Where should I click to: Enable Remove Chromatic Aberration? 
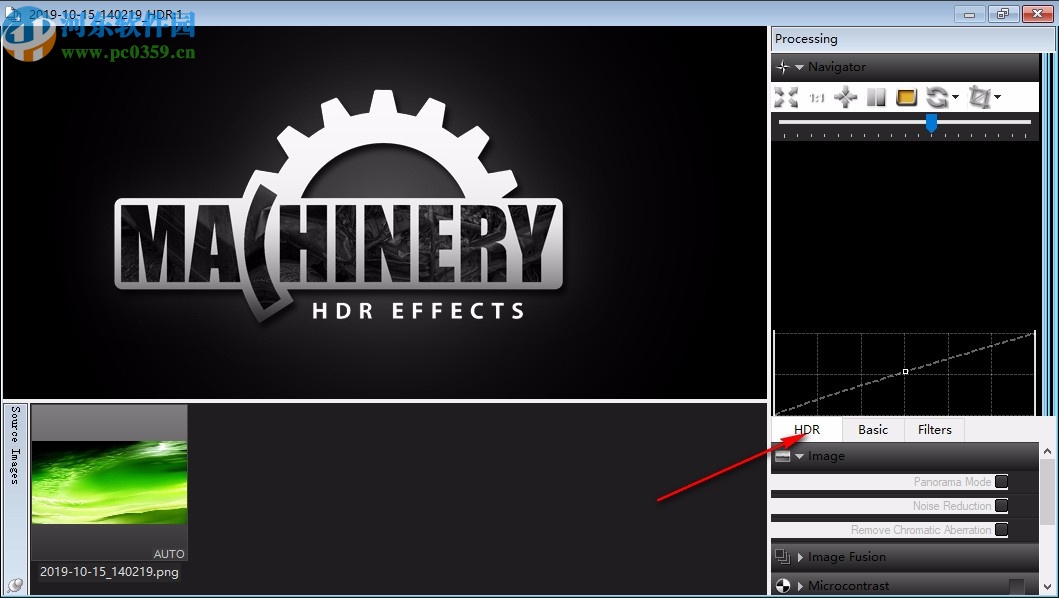point(1000,529)
